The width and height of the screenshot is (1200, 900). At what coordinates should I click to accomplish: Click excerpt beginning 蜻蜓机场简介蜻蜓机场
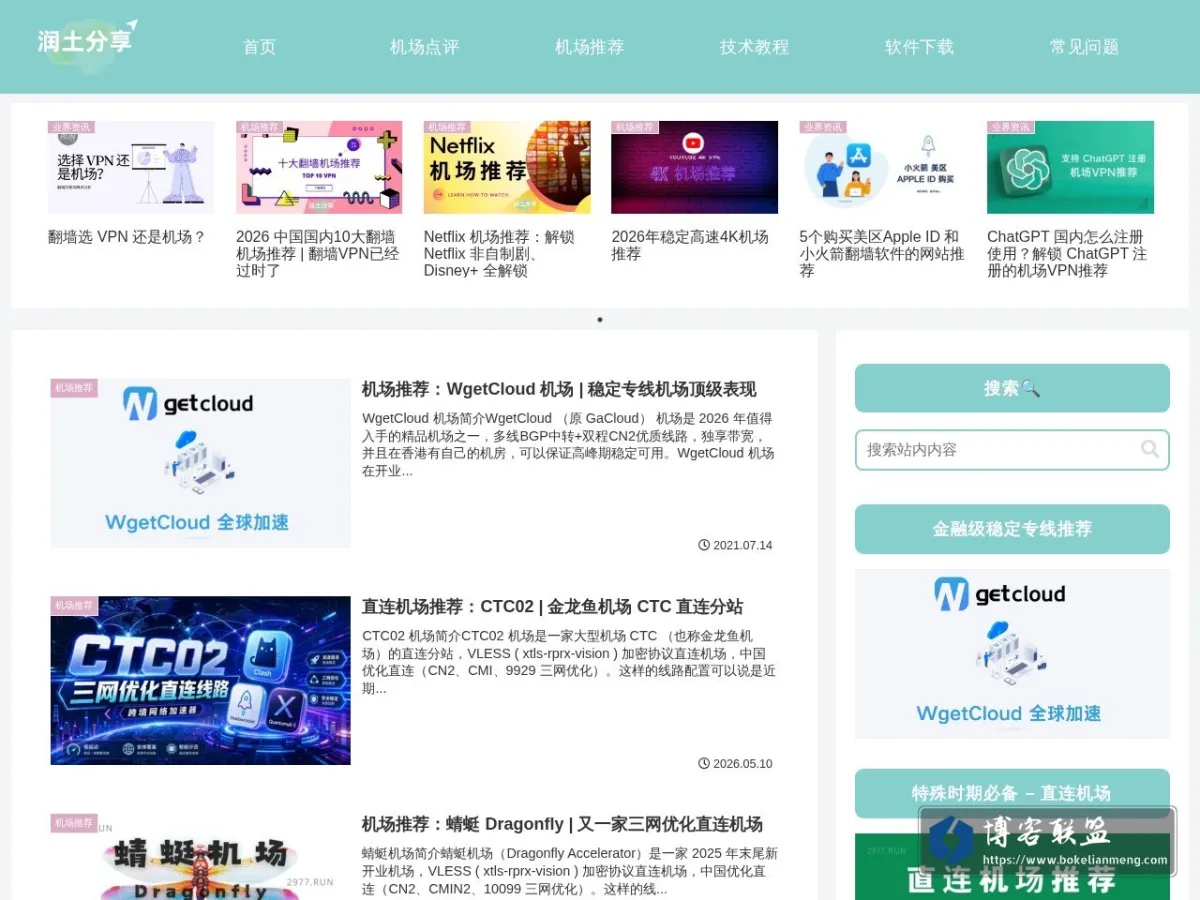[570, 871]
